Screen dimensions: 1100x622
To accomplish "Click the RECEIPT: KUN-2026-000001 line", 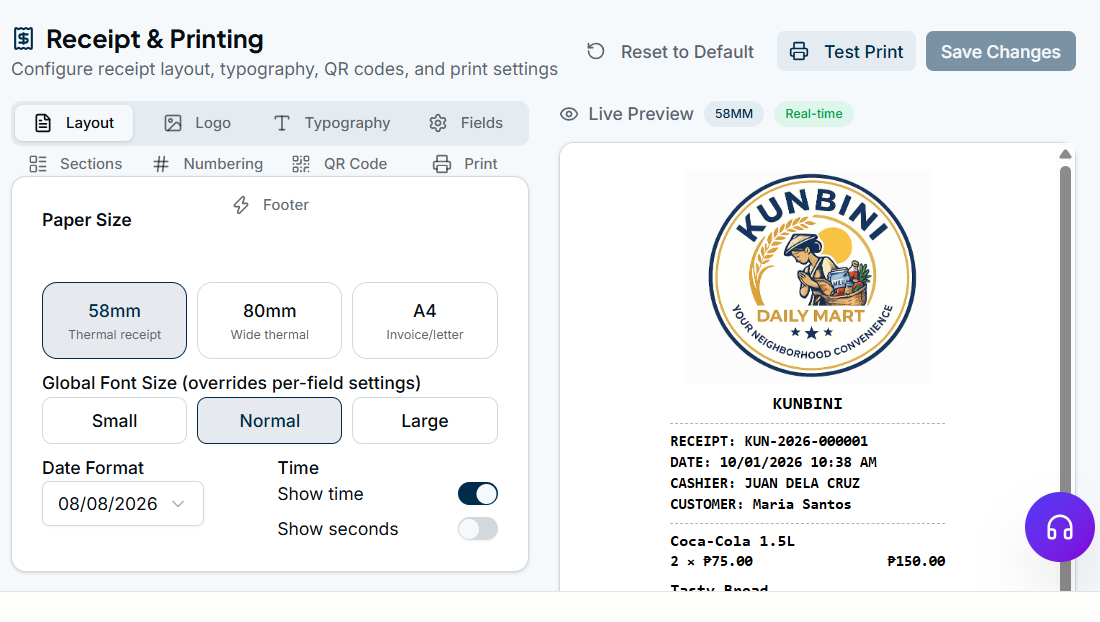I will pos(769,441).
